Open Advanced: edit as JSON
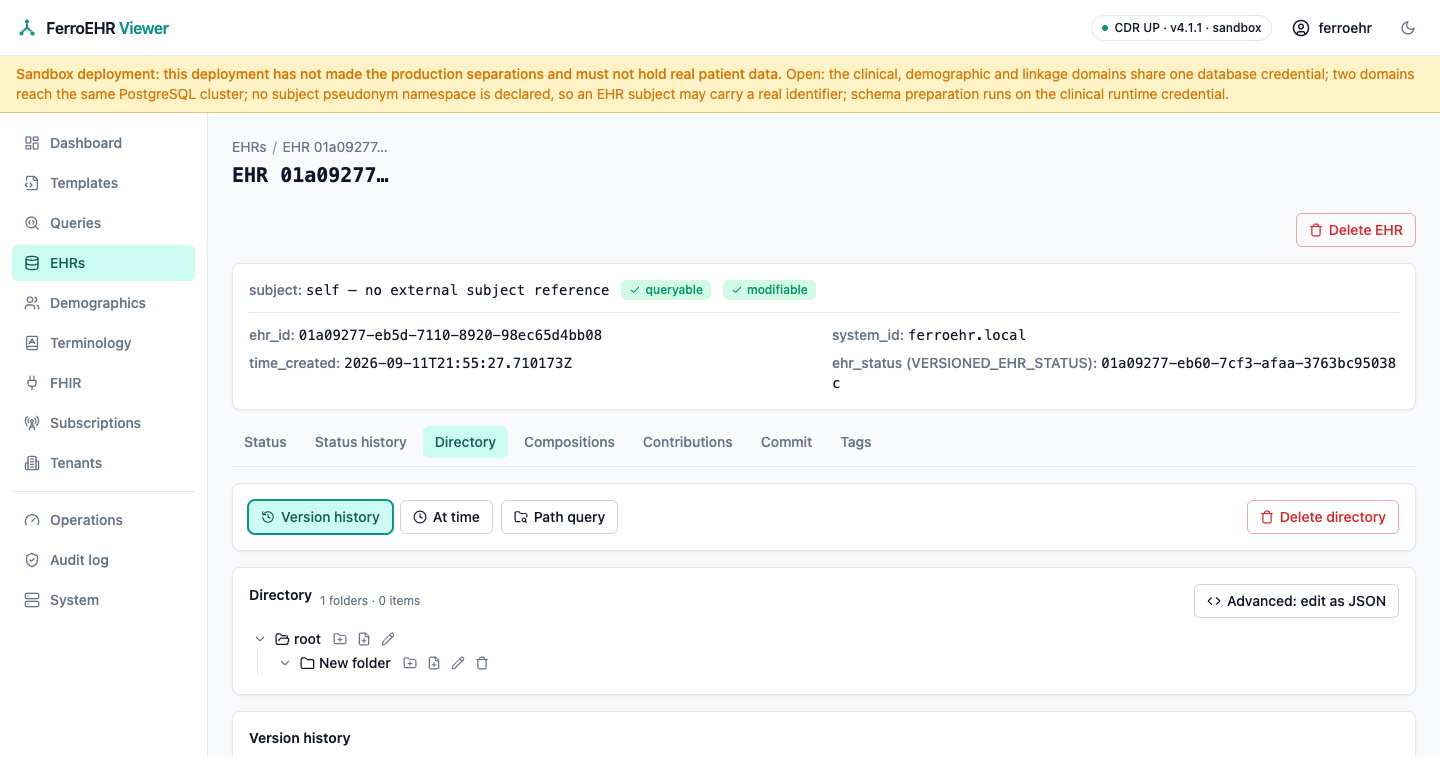The image size is (1440, 757). pos(1296,601)
